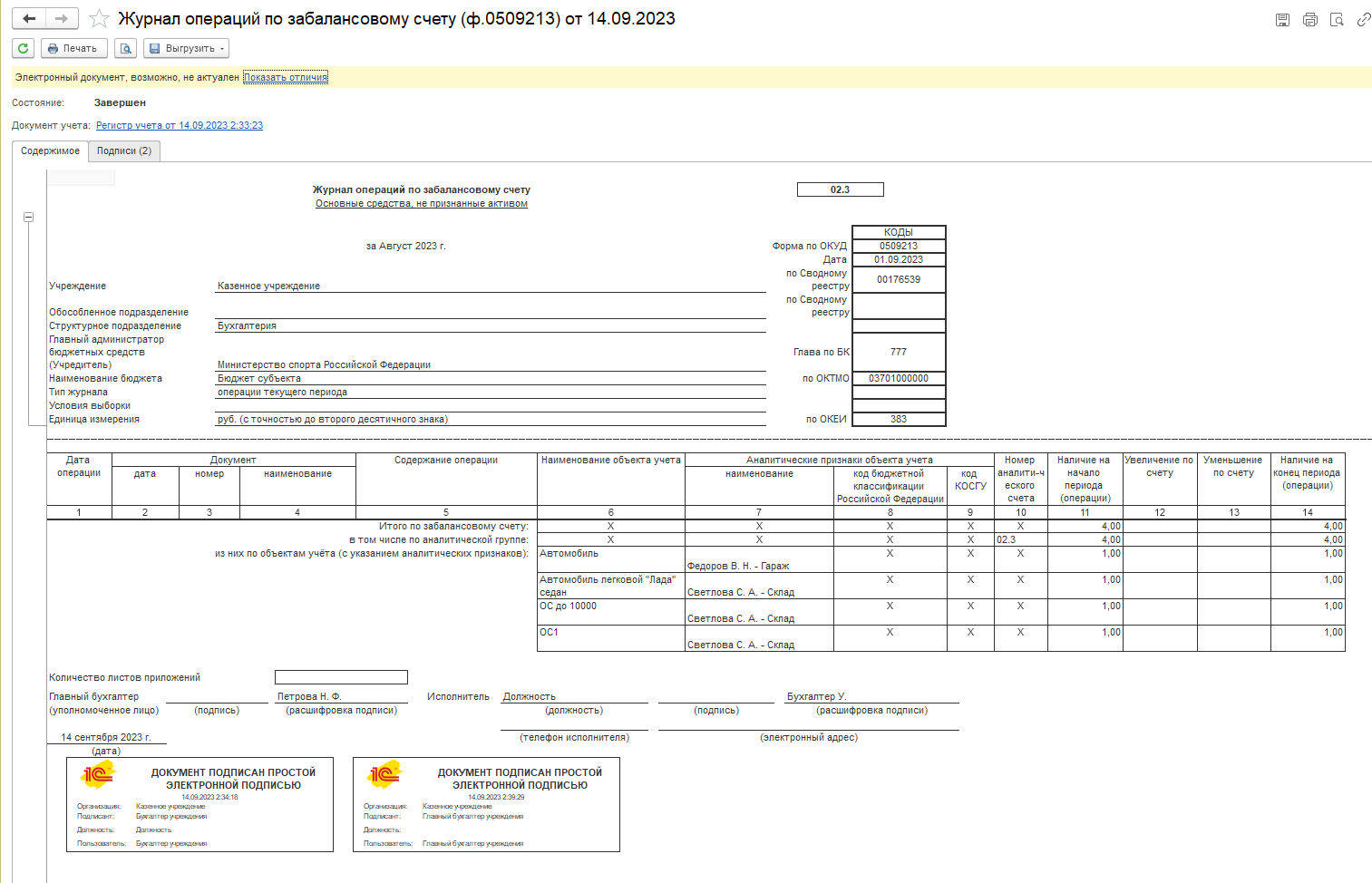Click Бухгалтер У. executor name
The width and height of the screenshot is (1372, 883).
(816, 696)
